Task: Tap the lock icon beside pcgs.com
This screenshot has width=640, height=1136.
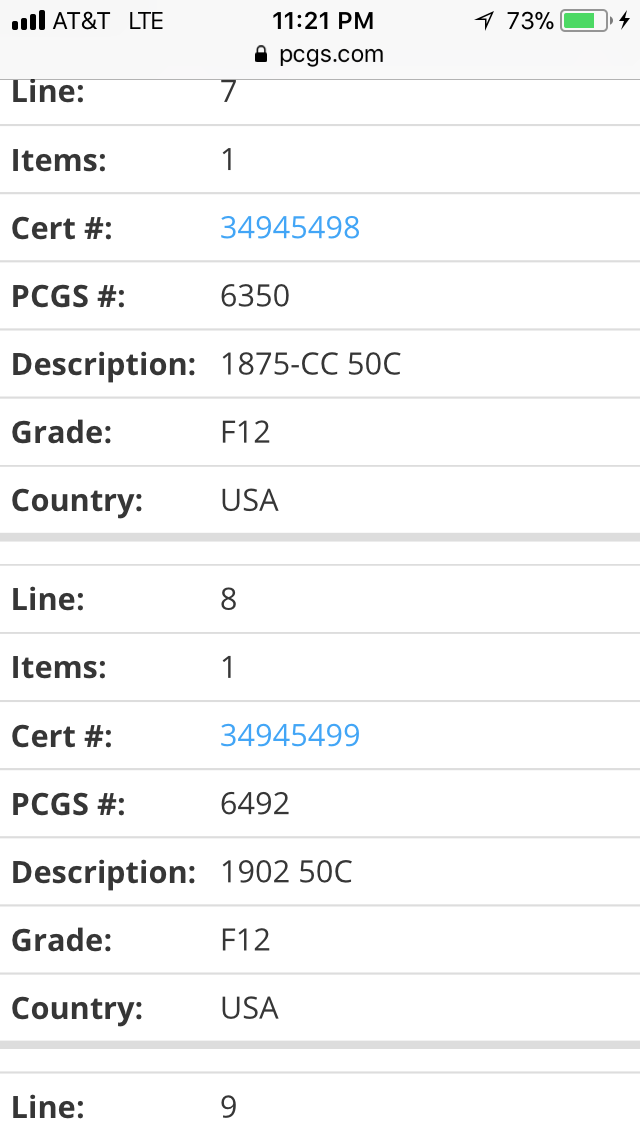Action: point(262,54)
